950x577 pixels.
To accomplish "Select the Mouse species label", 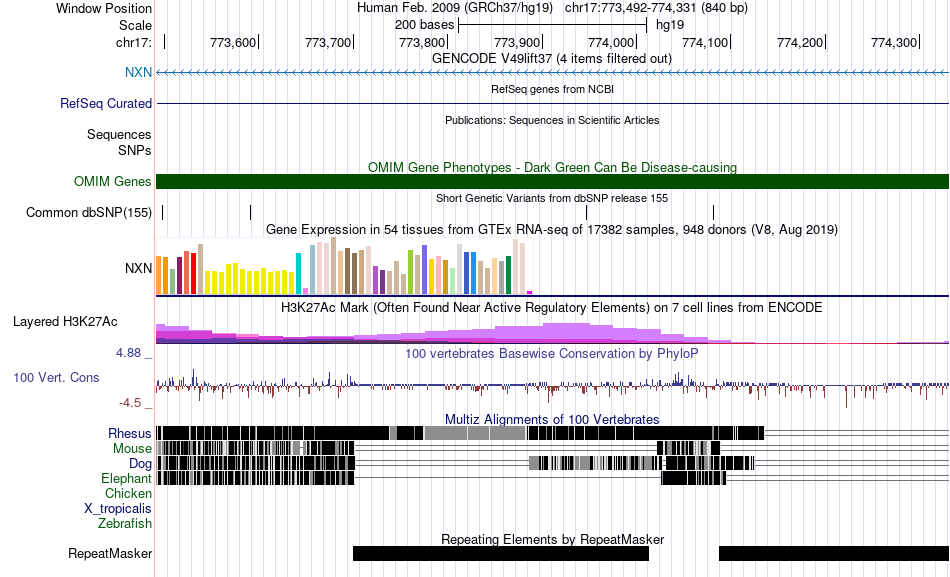I will (x=132, y=449).
